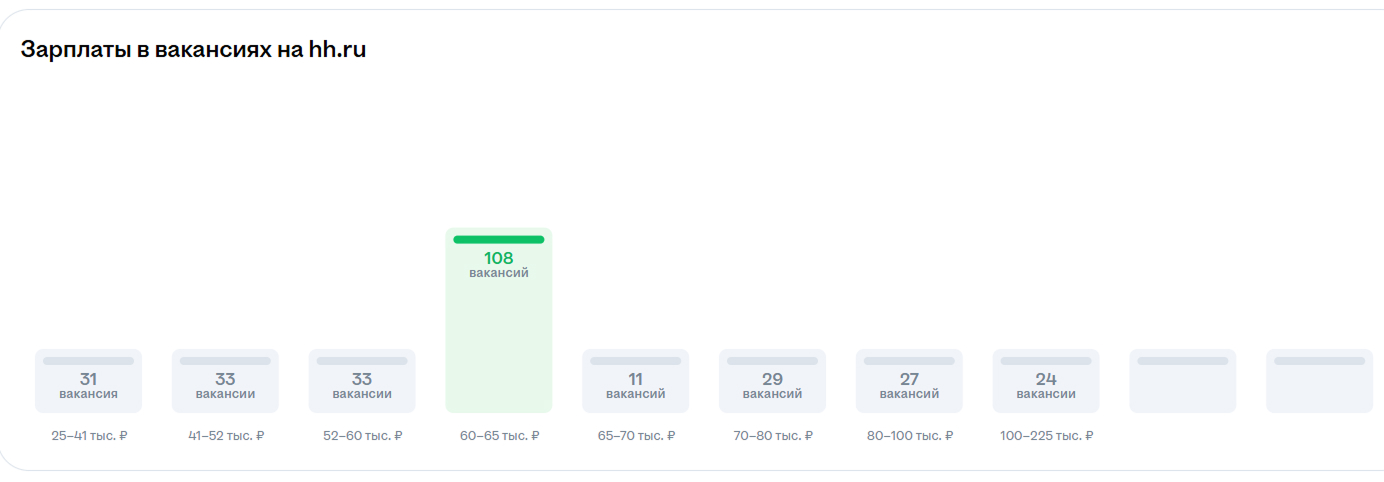Select the 24 вакансии bar card
The image size is (1384, 482).
pos(1046,381)
